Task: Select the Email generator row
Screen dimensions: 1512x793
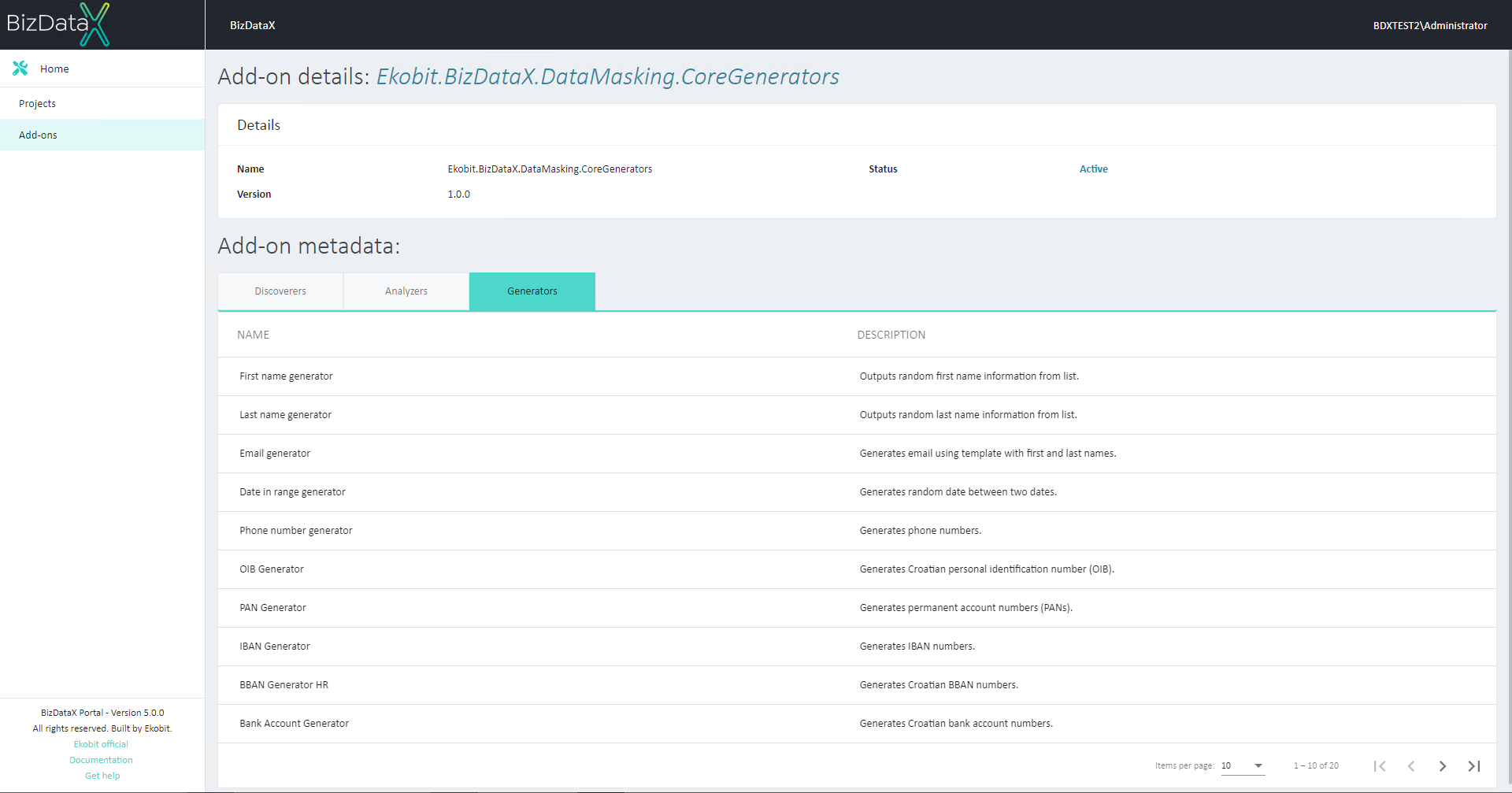Action: tap(857, 454)
